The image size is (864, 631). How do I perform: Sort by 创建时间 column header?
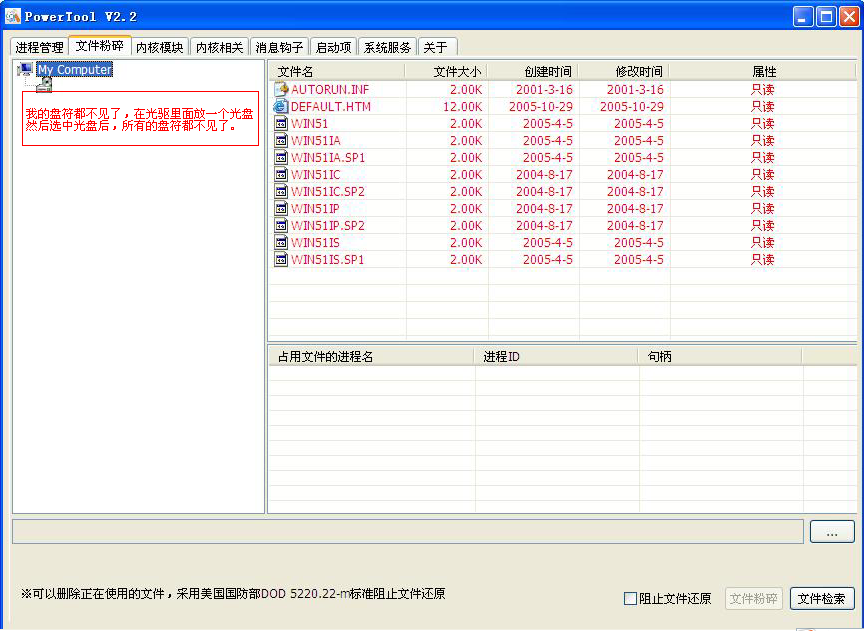[533, 71]
